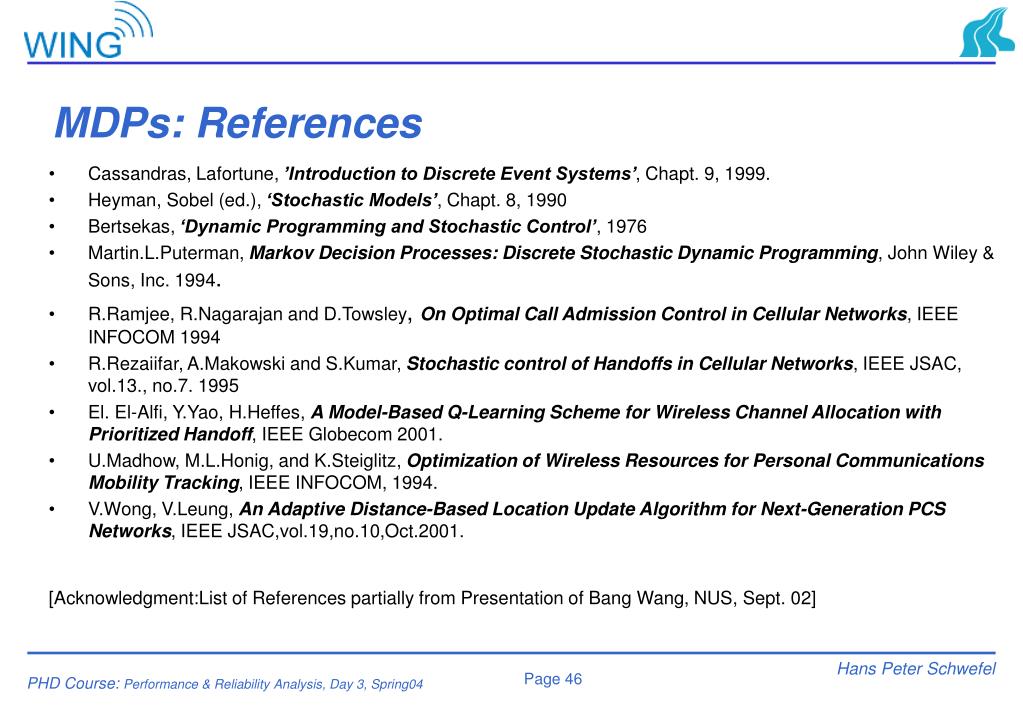Click the 'Hans Peter Schwefel' footer name
The image size is (1023, 708).
[916, 669]
